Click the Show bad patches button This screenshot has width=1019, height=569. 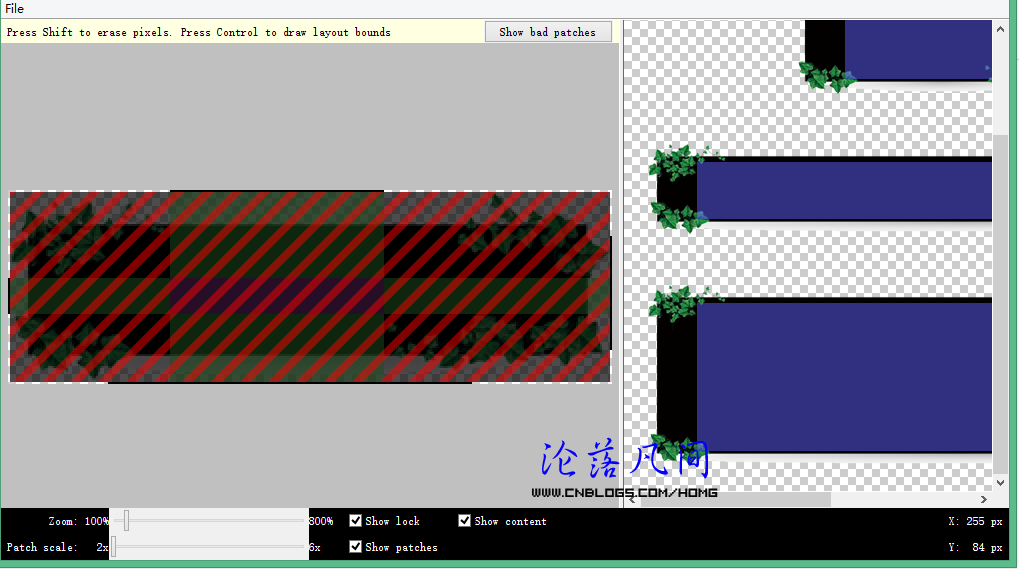(548, 32)
